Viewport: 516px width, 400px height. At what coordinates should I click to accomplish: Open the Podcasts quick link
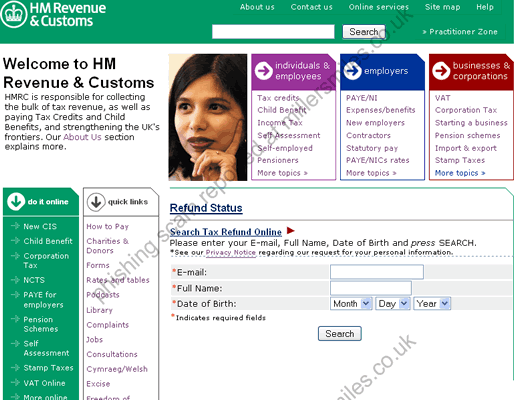pos(103,295)
